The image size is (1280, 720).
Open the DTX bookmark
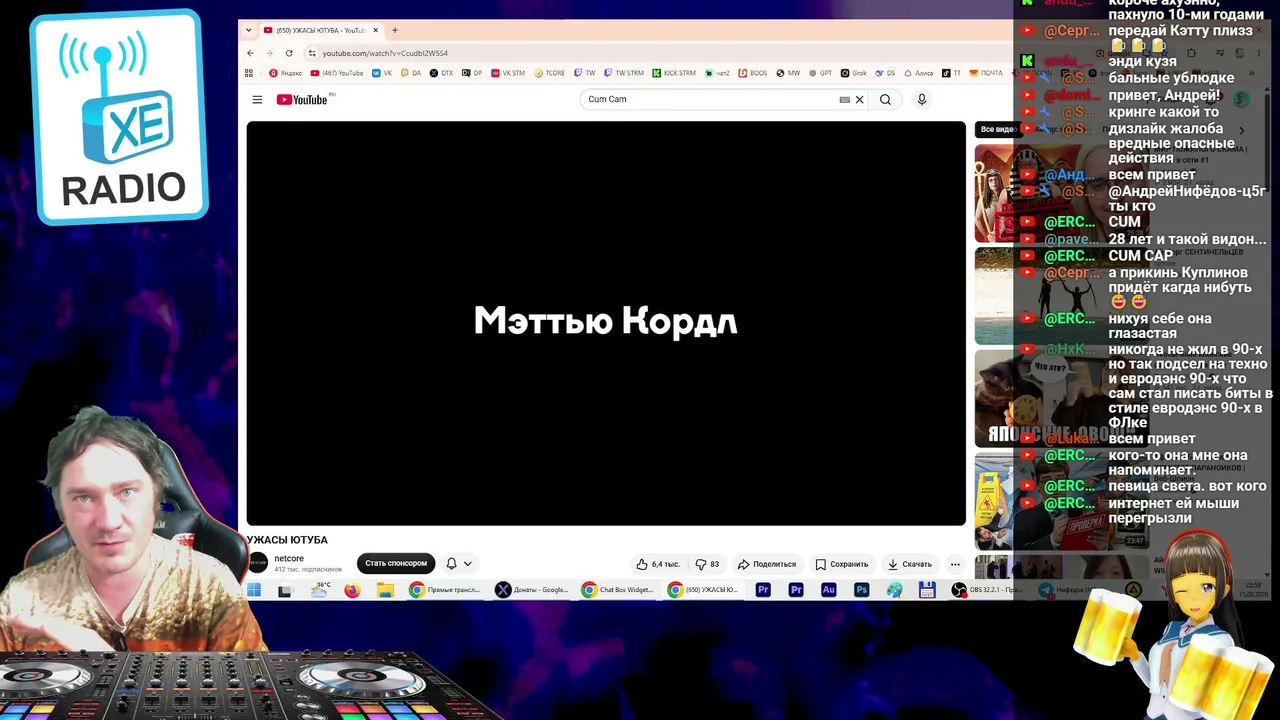click(441, 73)
